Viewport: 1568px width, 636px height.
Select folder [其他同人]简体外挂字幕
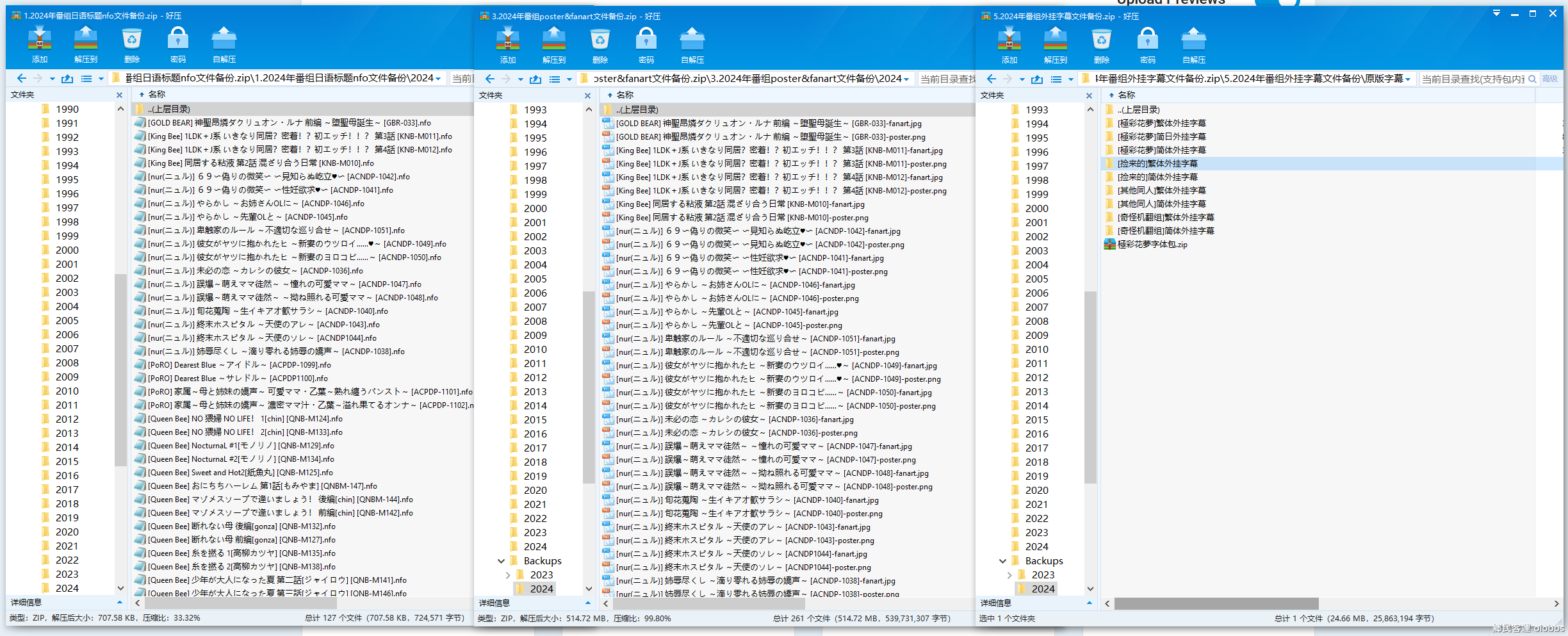tap(1161, 204)
